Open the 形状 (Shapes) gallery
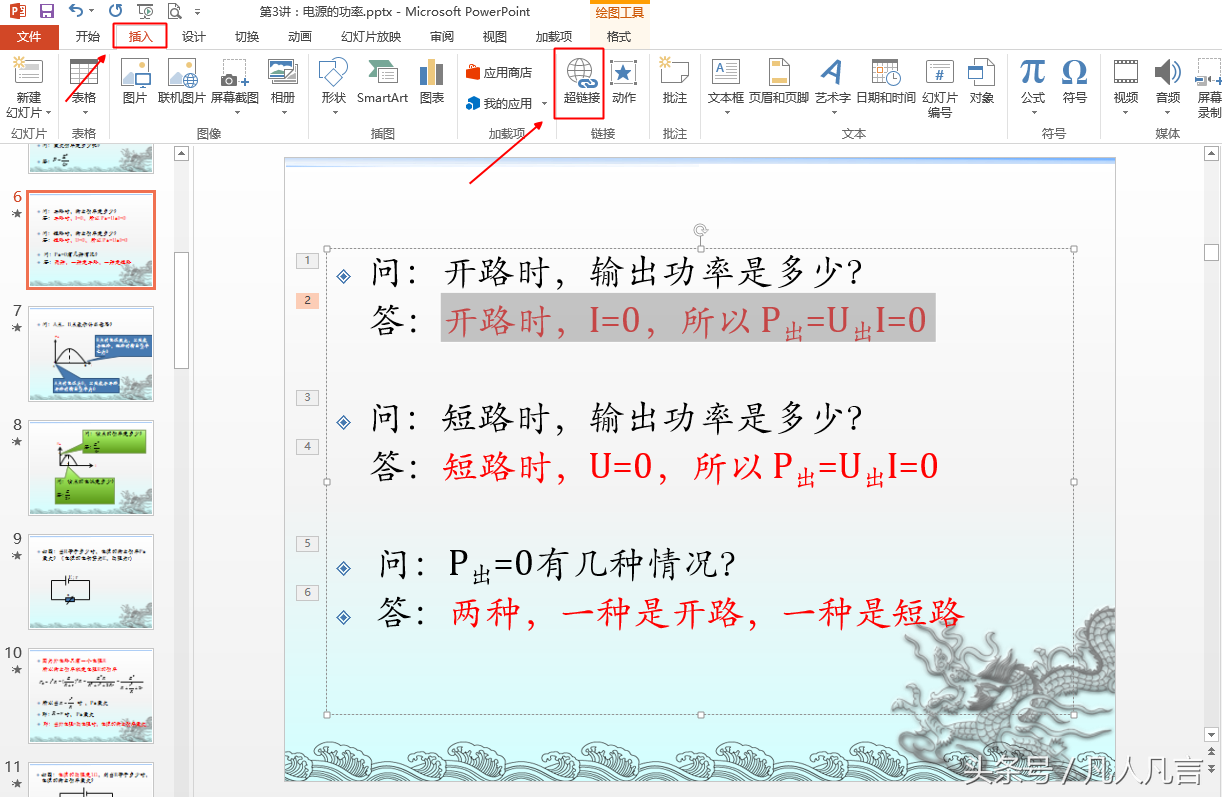 (x=333, y=85)
